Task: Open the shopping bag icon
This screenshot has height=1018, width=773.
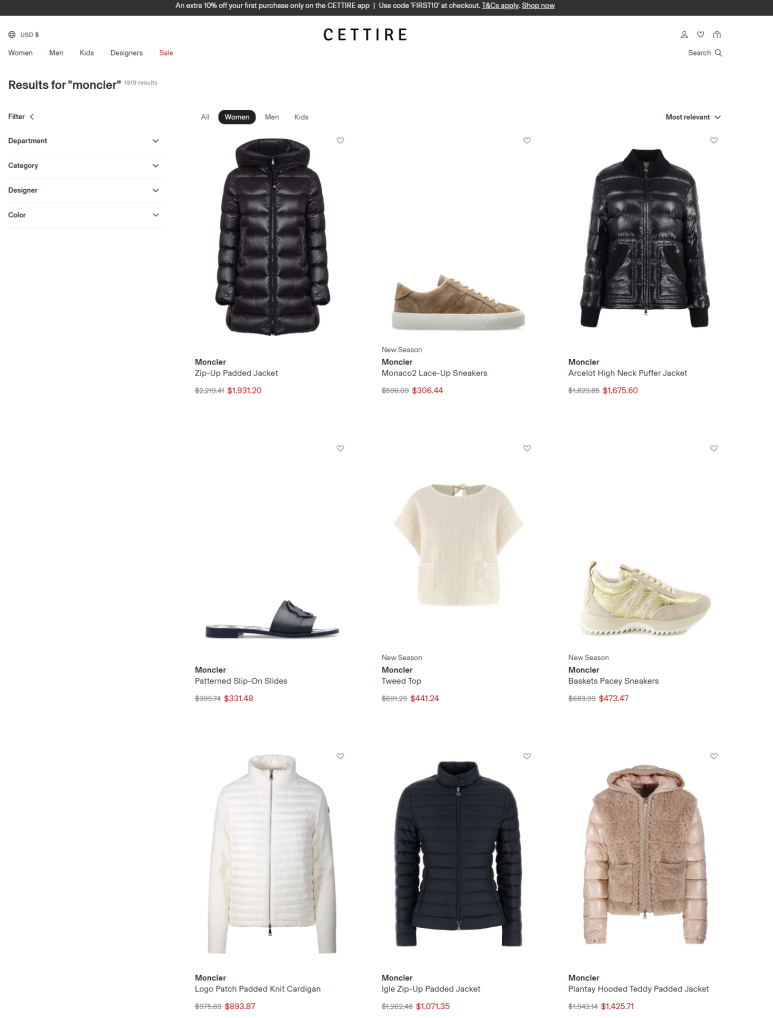Action: tap(717, 34)
